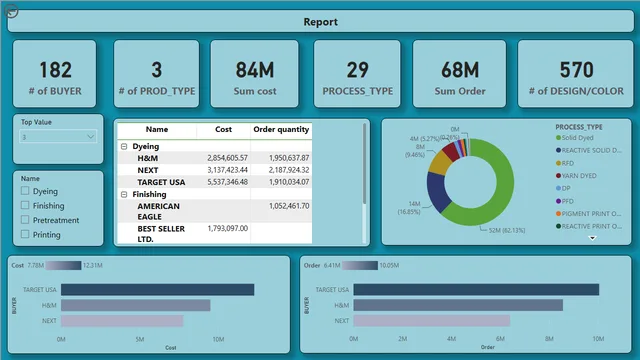Image resolution: width=640 pixels, height=360 pixels.
Task: Select Solid Dyed legend item
Action: (575, 138)
